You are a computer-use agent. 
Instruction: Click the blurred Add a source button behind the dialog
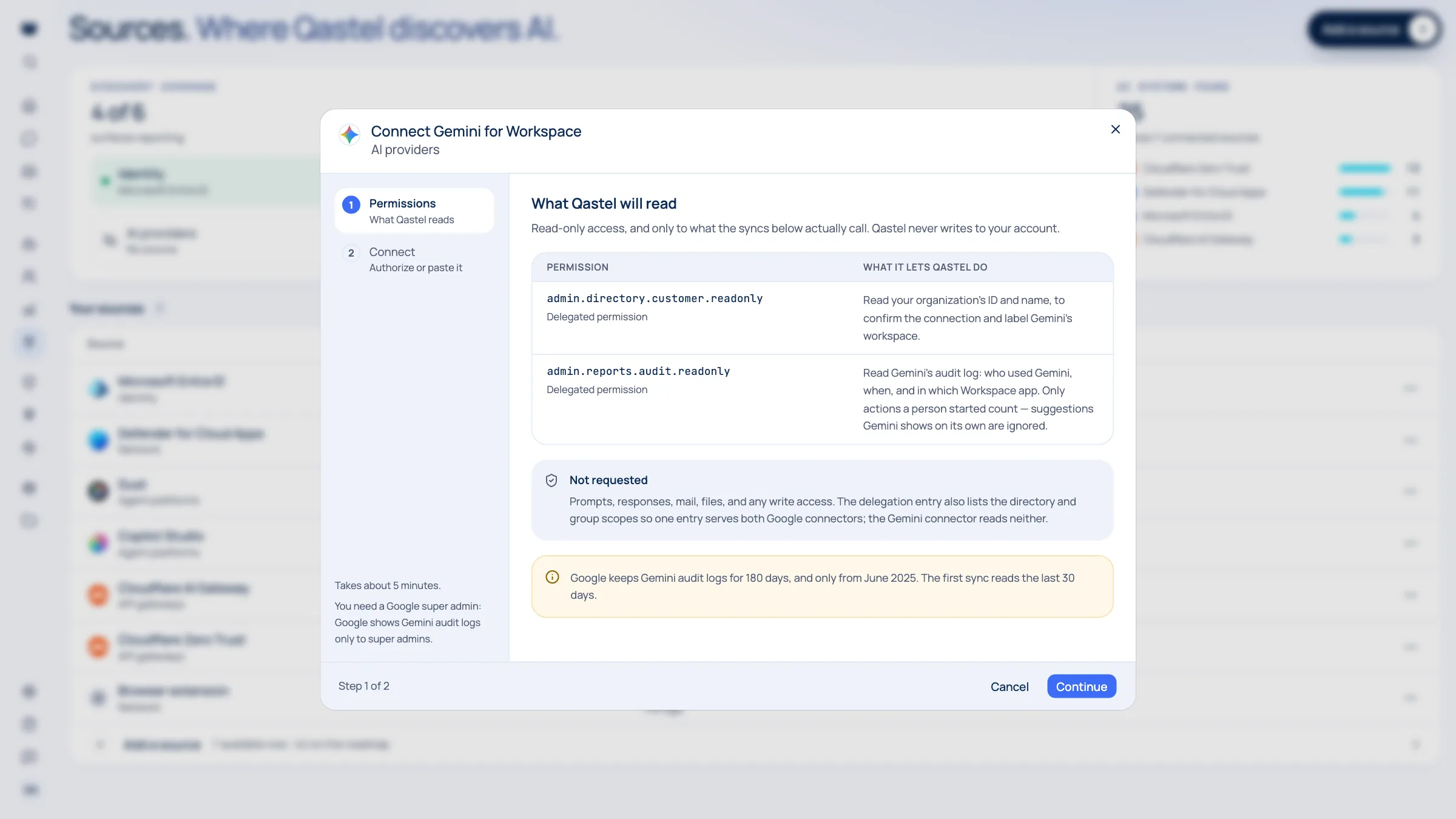(1375, 29)
